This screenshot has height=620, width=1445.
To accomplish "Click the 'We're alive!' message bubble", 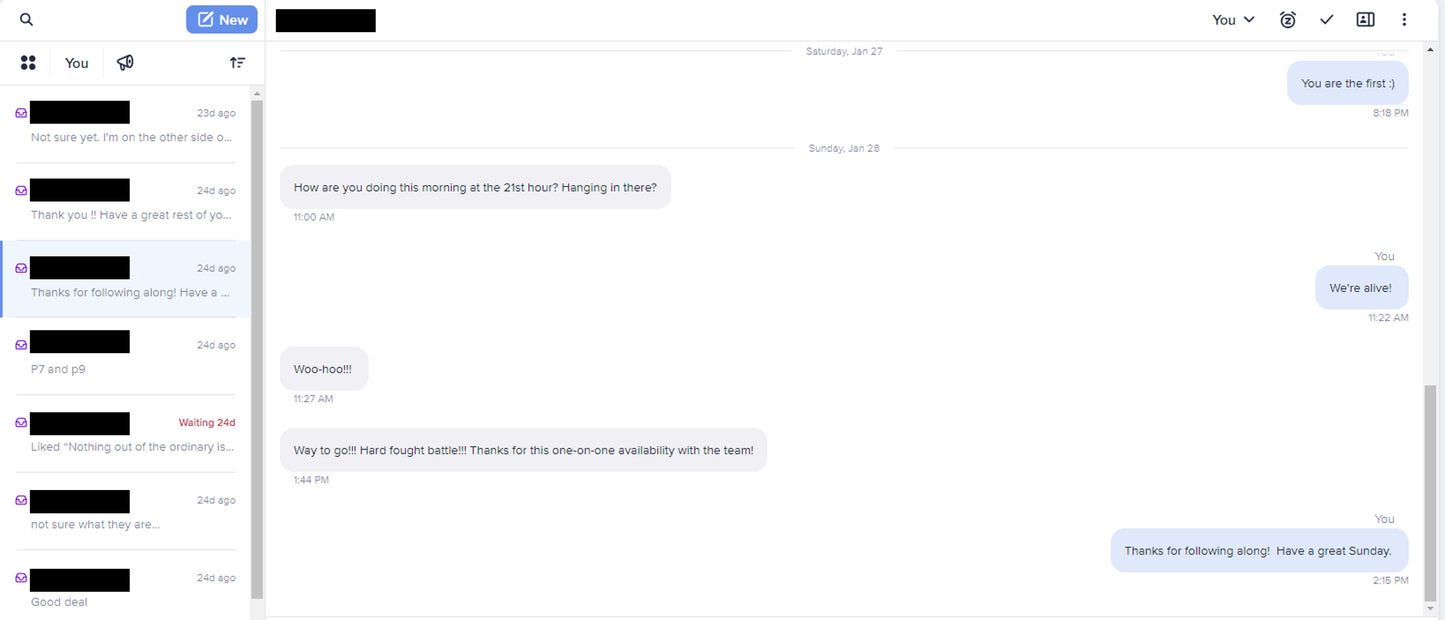I will pyautogui.click(x=1360, y=288).
